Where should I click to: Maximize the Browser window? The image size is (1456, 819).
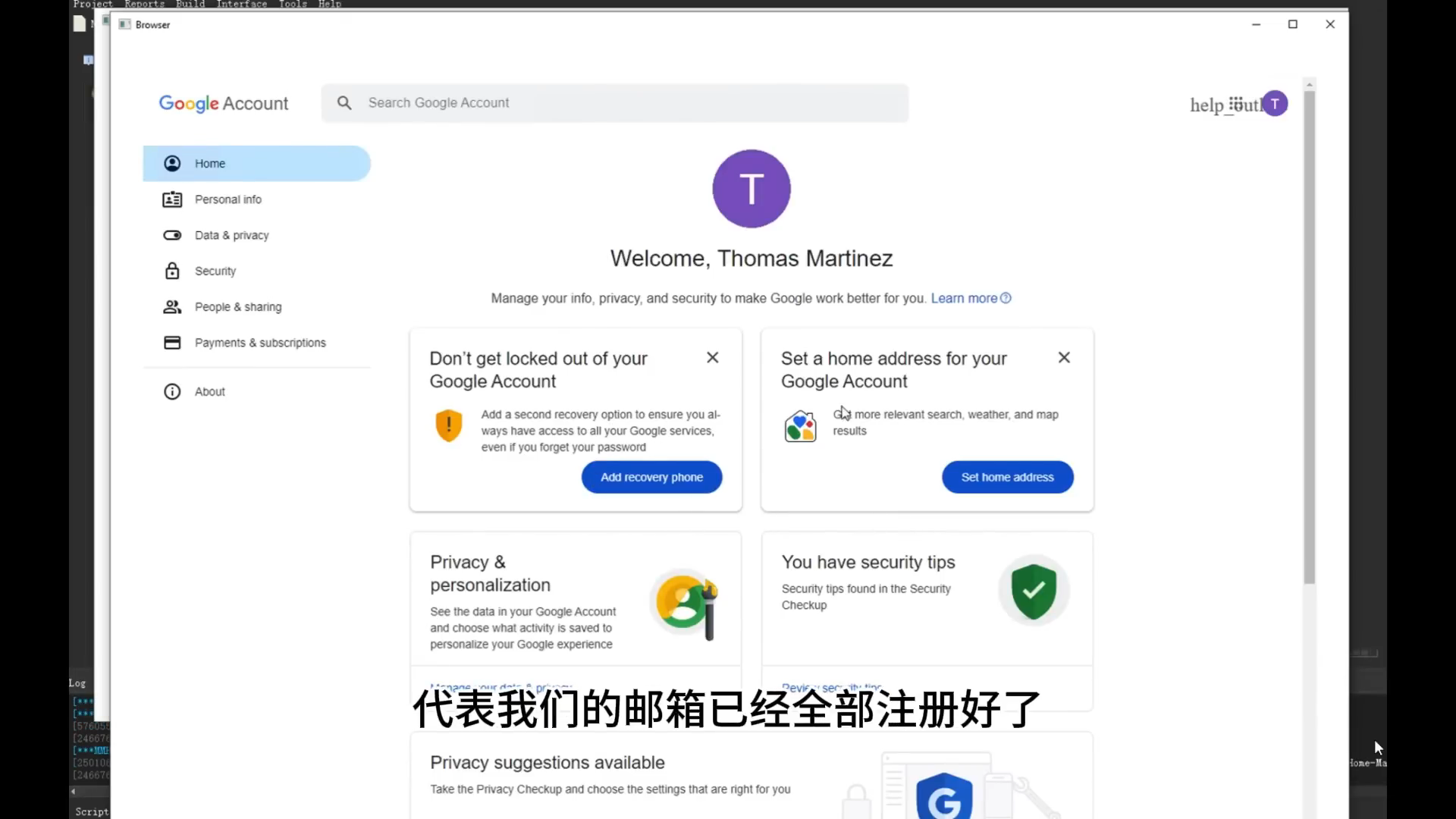click(1293, 24)
